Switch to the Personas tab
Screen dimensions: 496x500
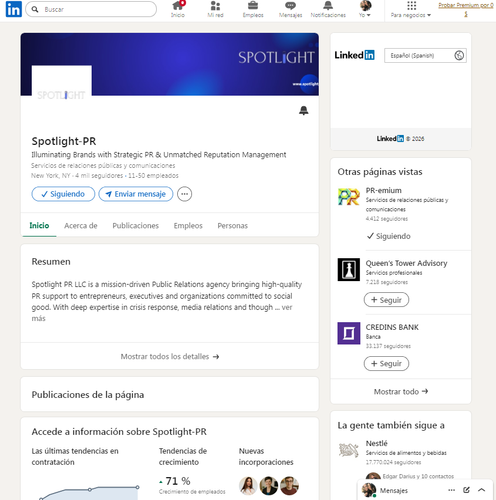pyautogui.click(x=232, y=226)
